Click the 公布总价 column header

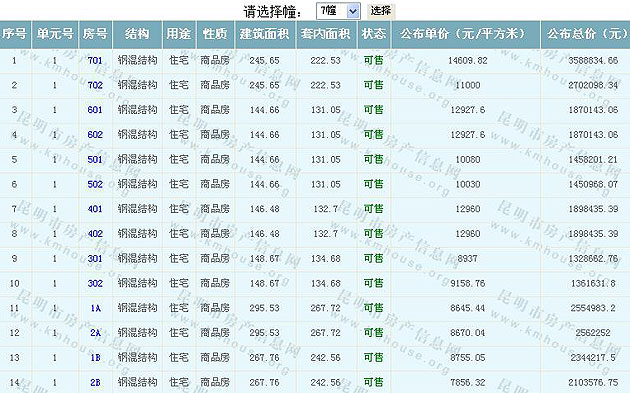[x=586, y=35]
